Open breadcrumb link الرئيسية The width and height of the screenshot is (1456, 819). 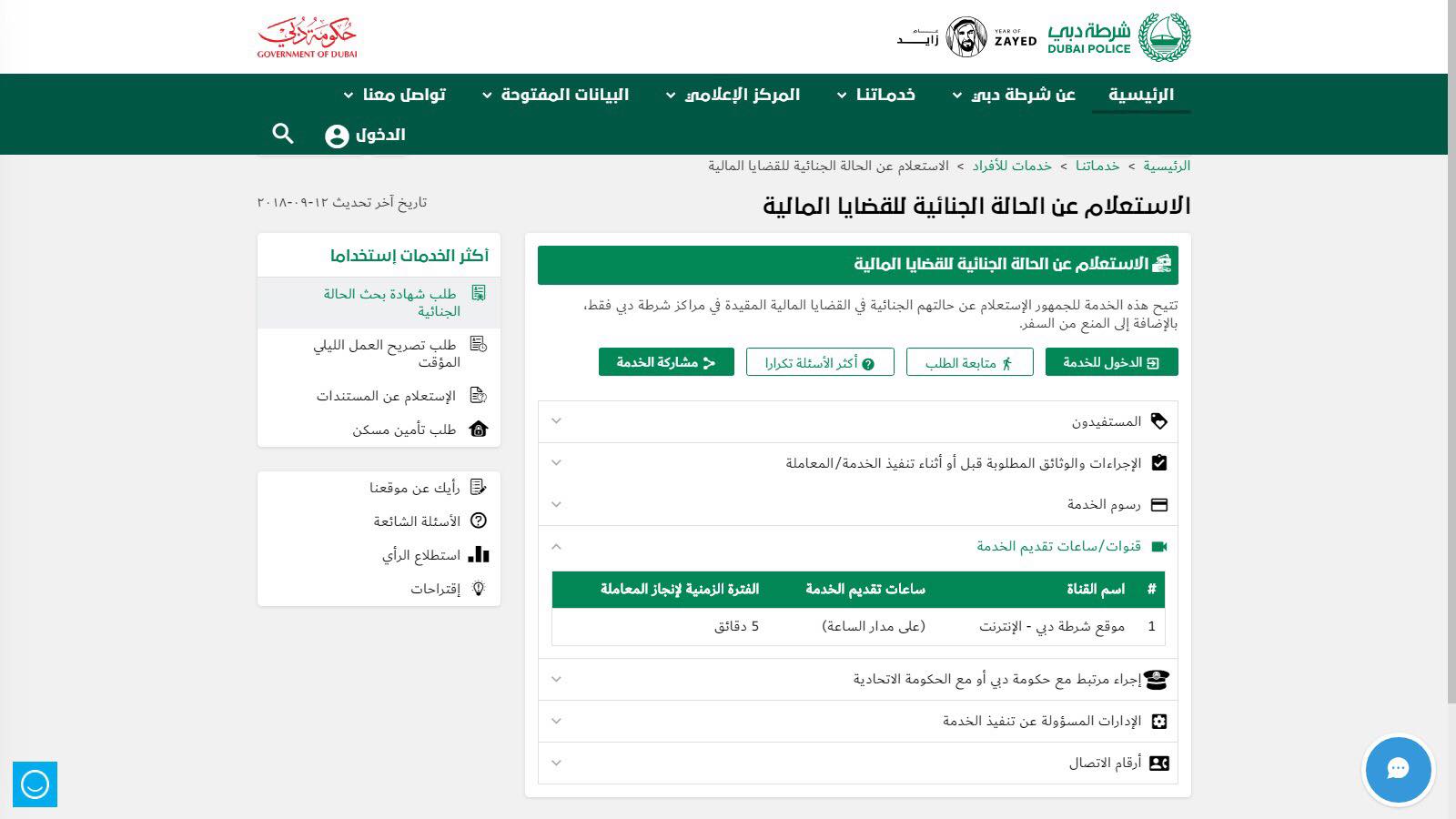pos(1167,166)
